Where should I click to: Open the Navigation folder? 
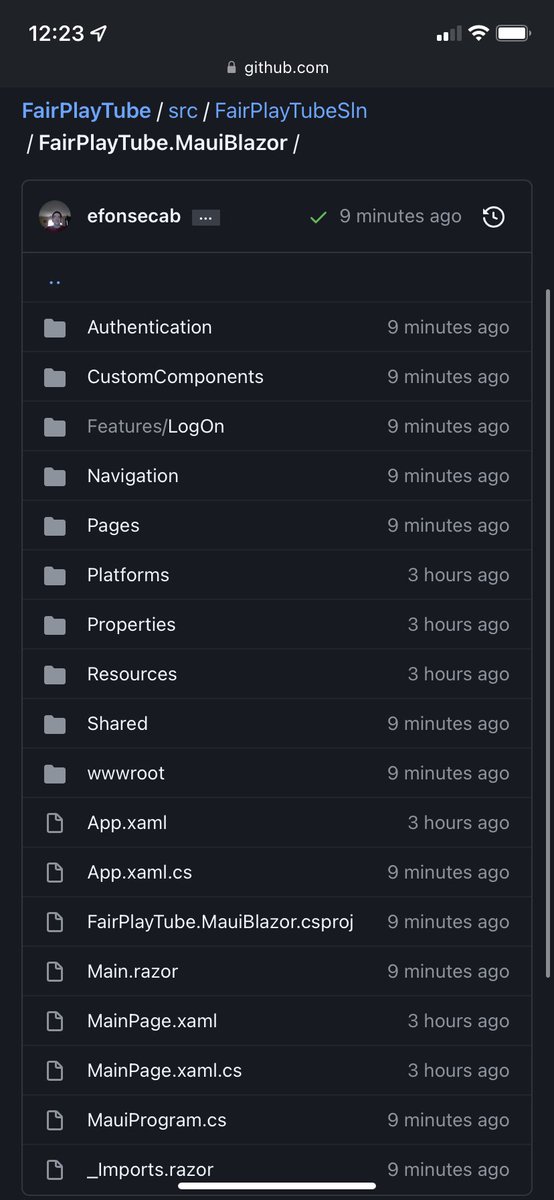click(133, 476)
